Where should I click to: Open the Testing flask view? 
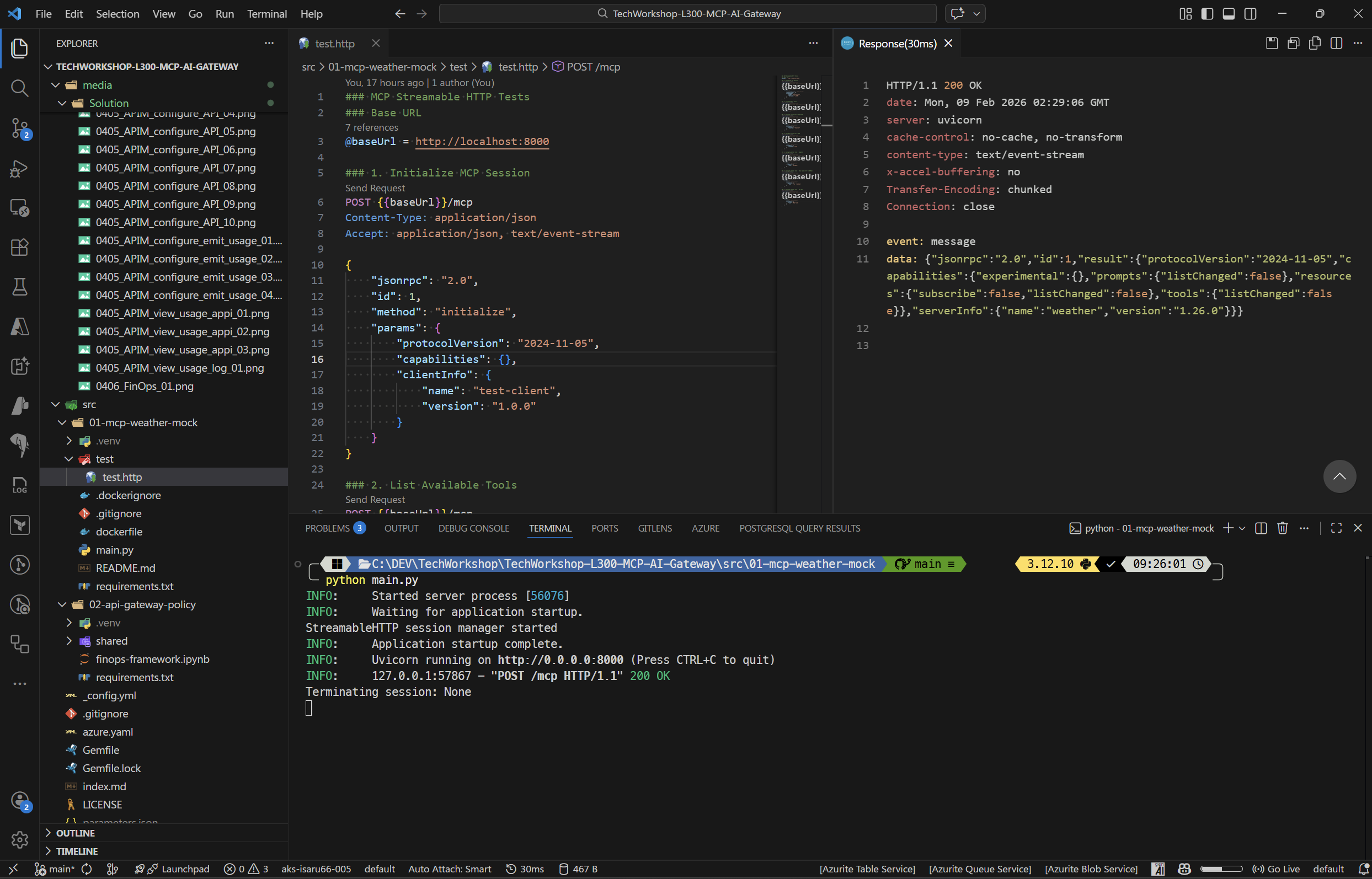pos(19,287)
